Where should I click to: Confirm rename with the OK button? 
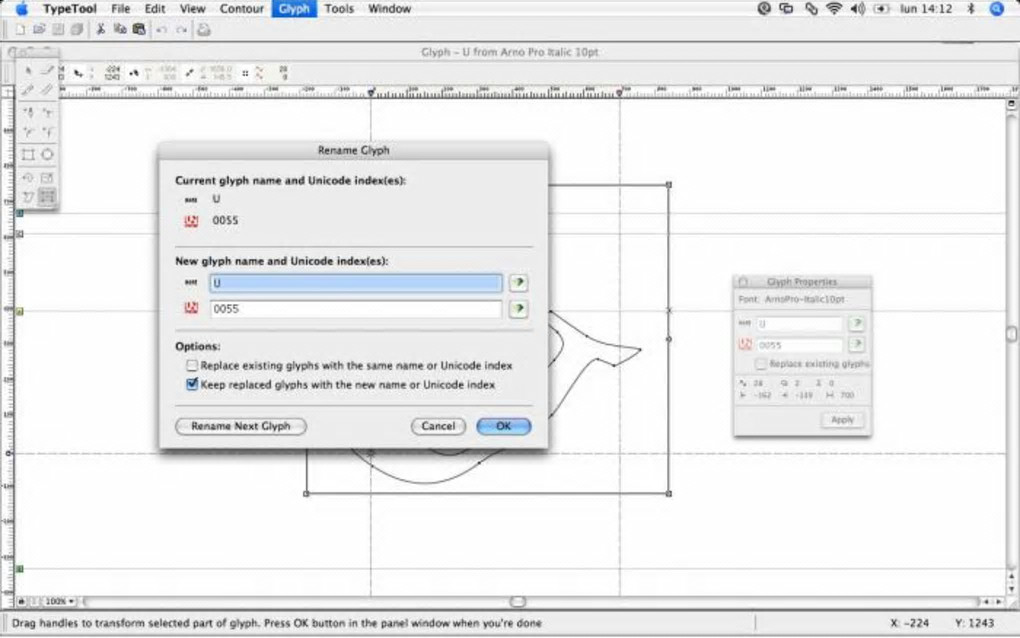503,426
